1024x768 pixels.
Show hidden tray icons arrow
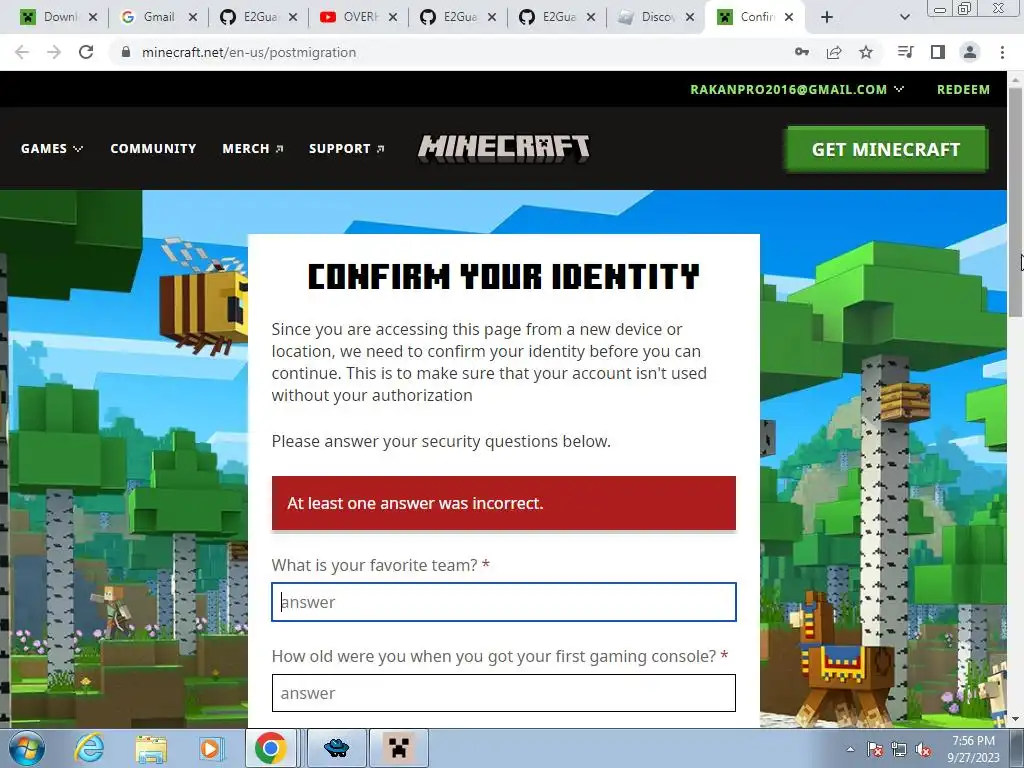tap(850, 749)
